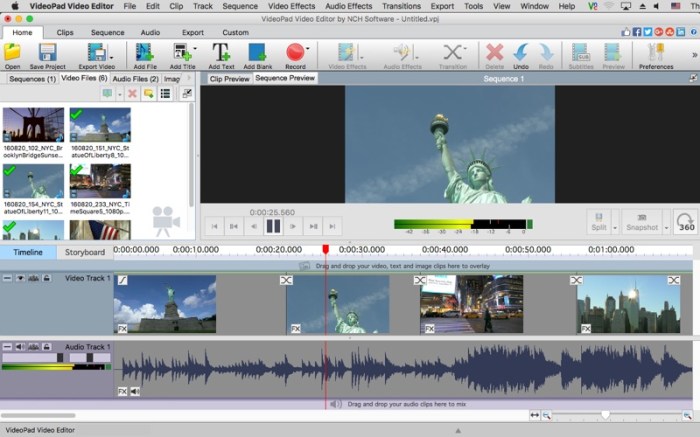700x437 pixels.
Task: Adjust the timeline zoom slider
Action: click(605, 415)
